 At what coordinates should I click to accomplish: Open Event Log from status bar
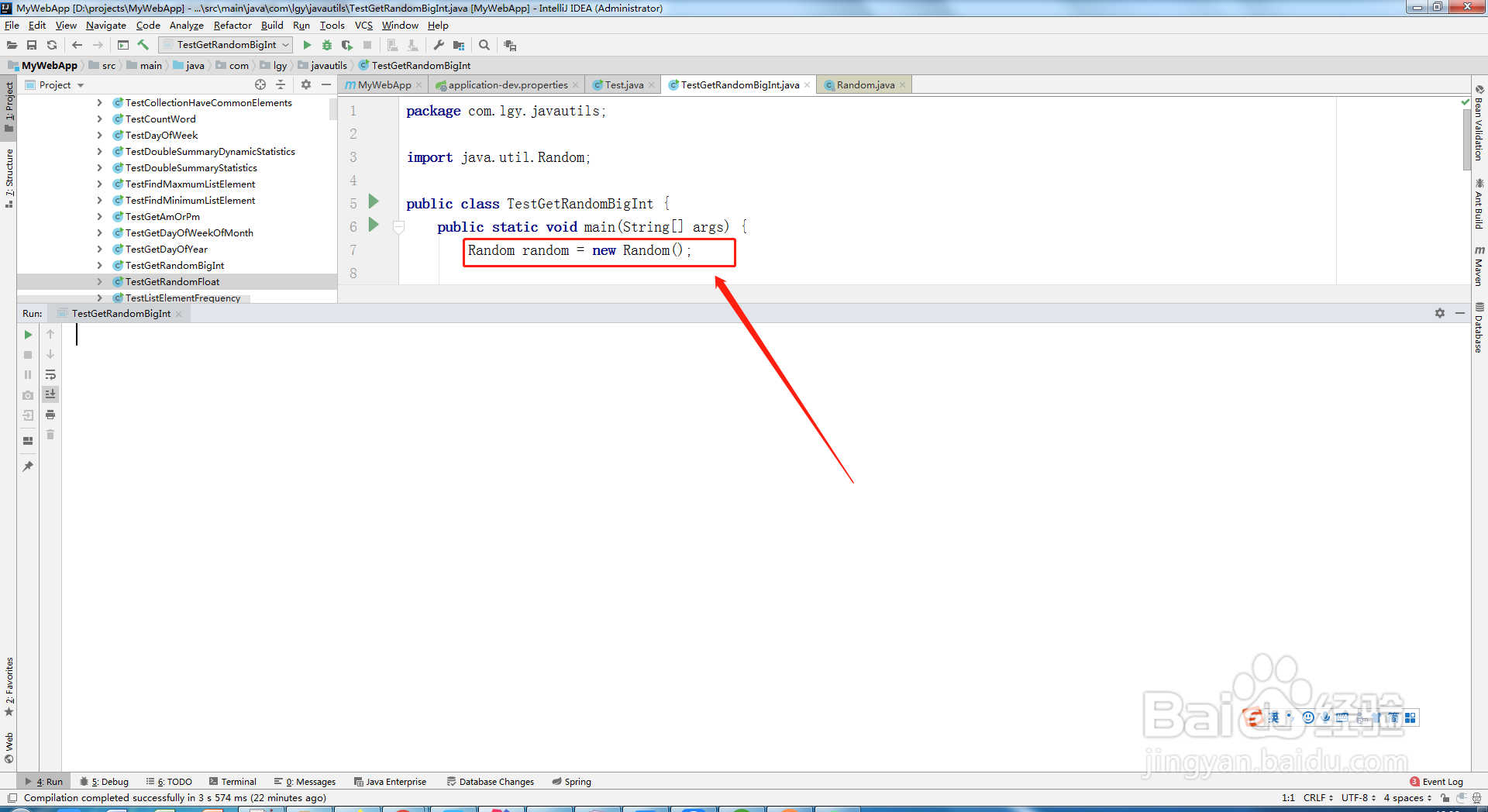coord(1437,782)
